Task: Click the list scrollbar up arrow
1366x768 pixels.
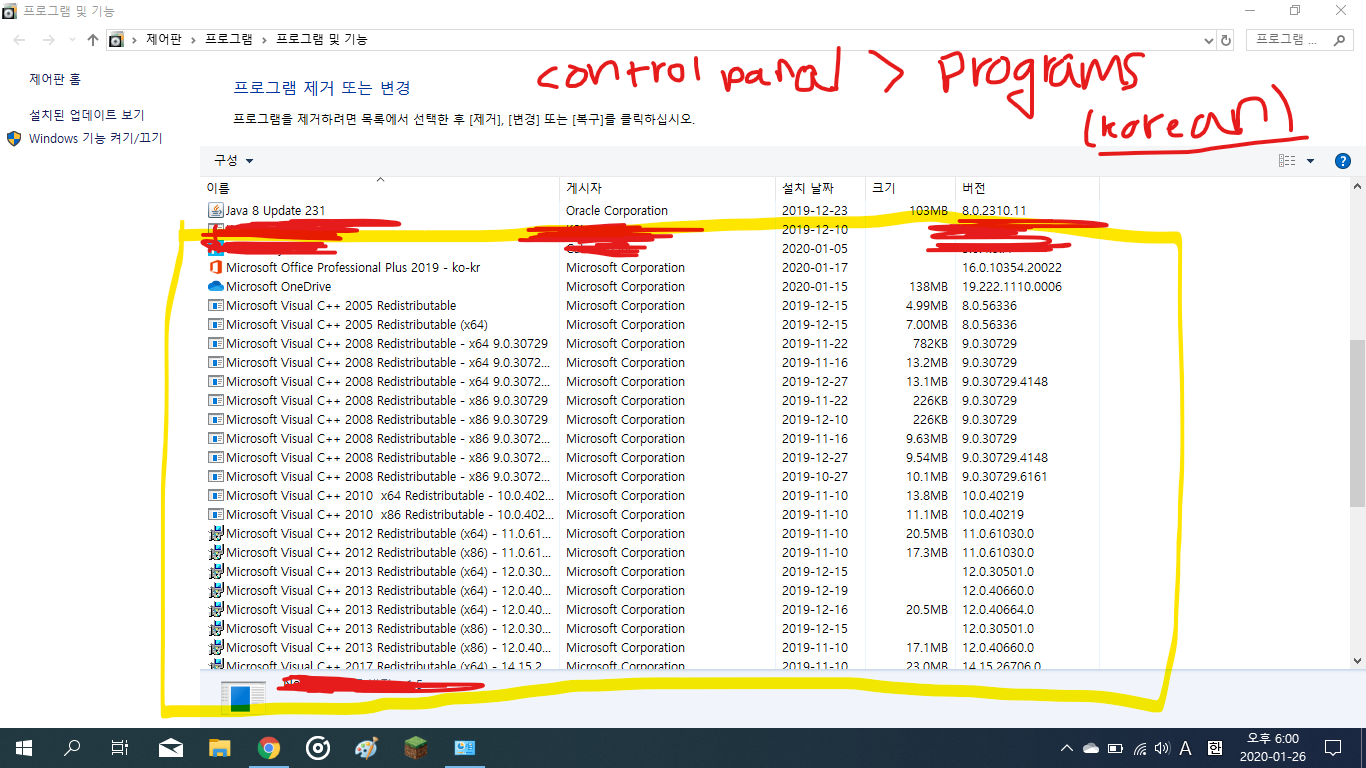Action: point(1357,186)
